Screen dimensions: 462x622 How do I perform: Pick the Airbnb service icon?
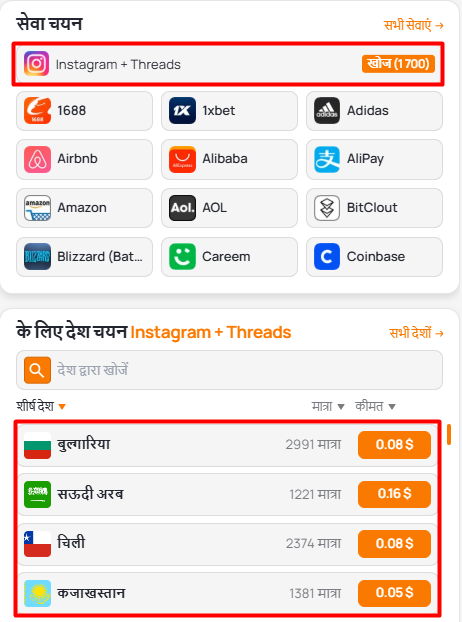pos(37,159)
